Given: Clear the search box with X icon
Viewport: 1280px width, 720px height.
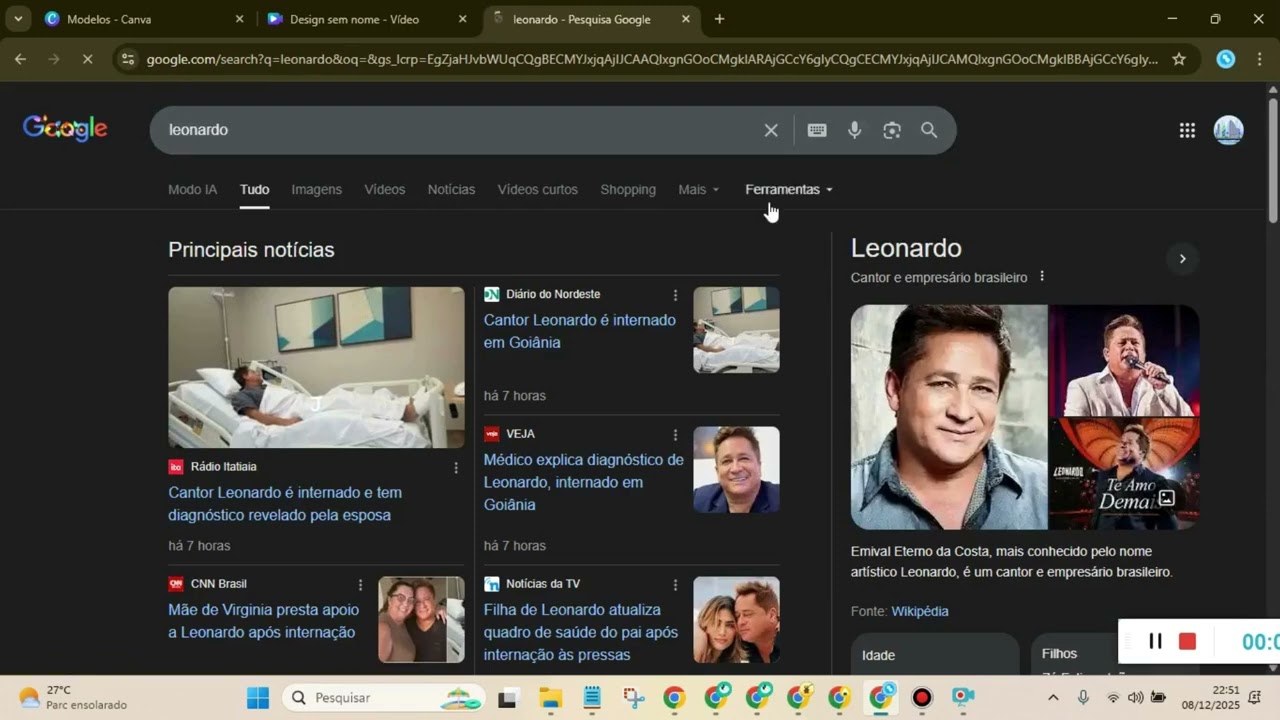Looking at the screenshot, I should click(771, 130).
